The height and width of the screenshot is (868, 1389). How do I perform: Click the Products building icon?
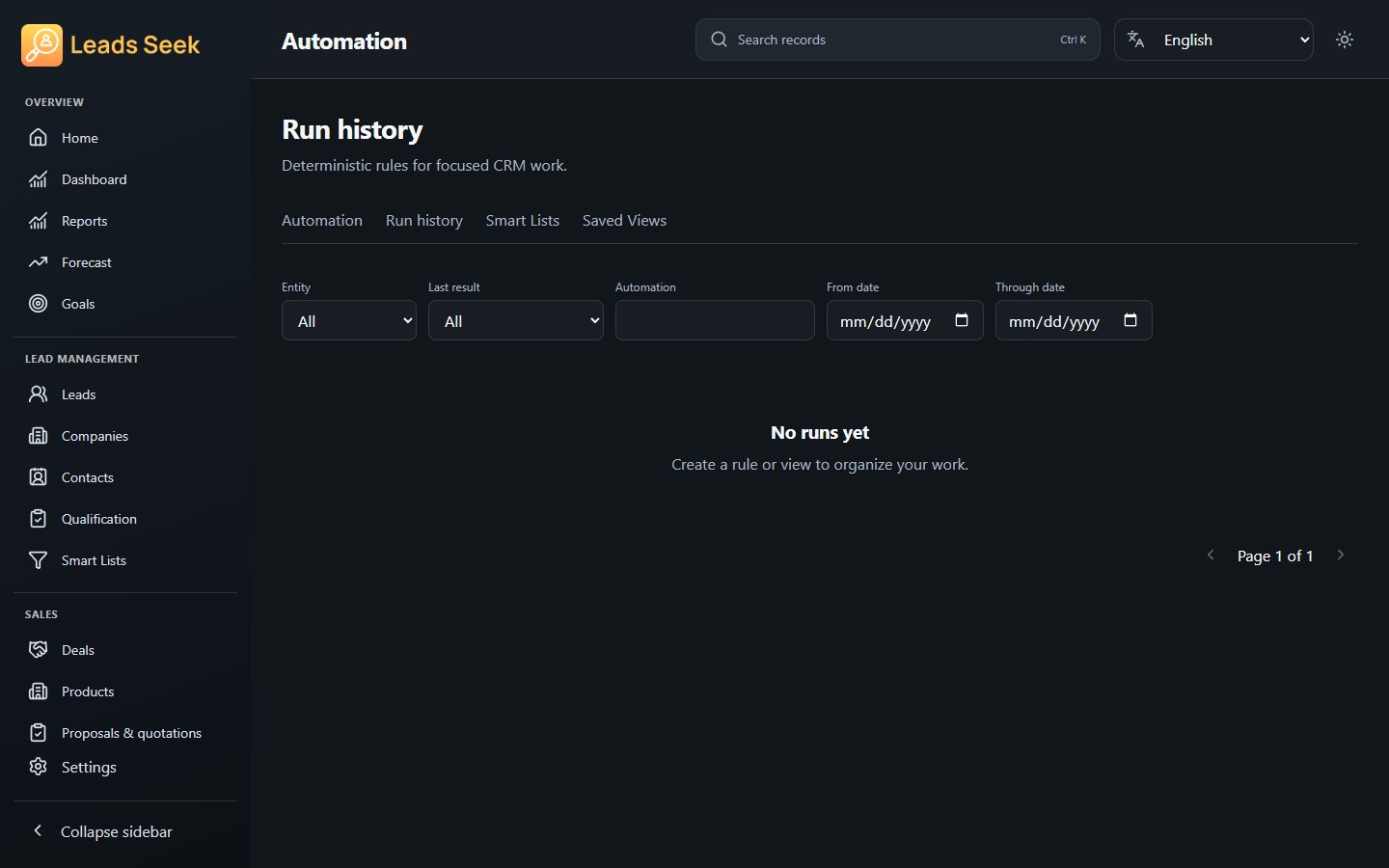[x=38, y=692]
